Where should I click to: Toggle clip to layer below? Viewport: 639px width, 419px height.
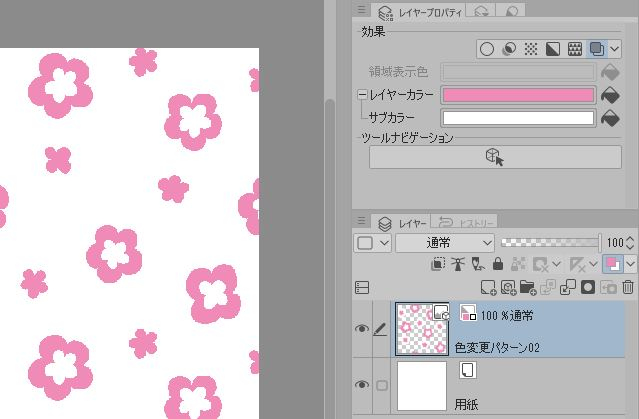point(438,264)
